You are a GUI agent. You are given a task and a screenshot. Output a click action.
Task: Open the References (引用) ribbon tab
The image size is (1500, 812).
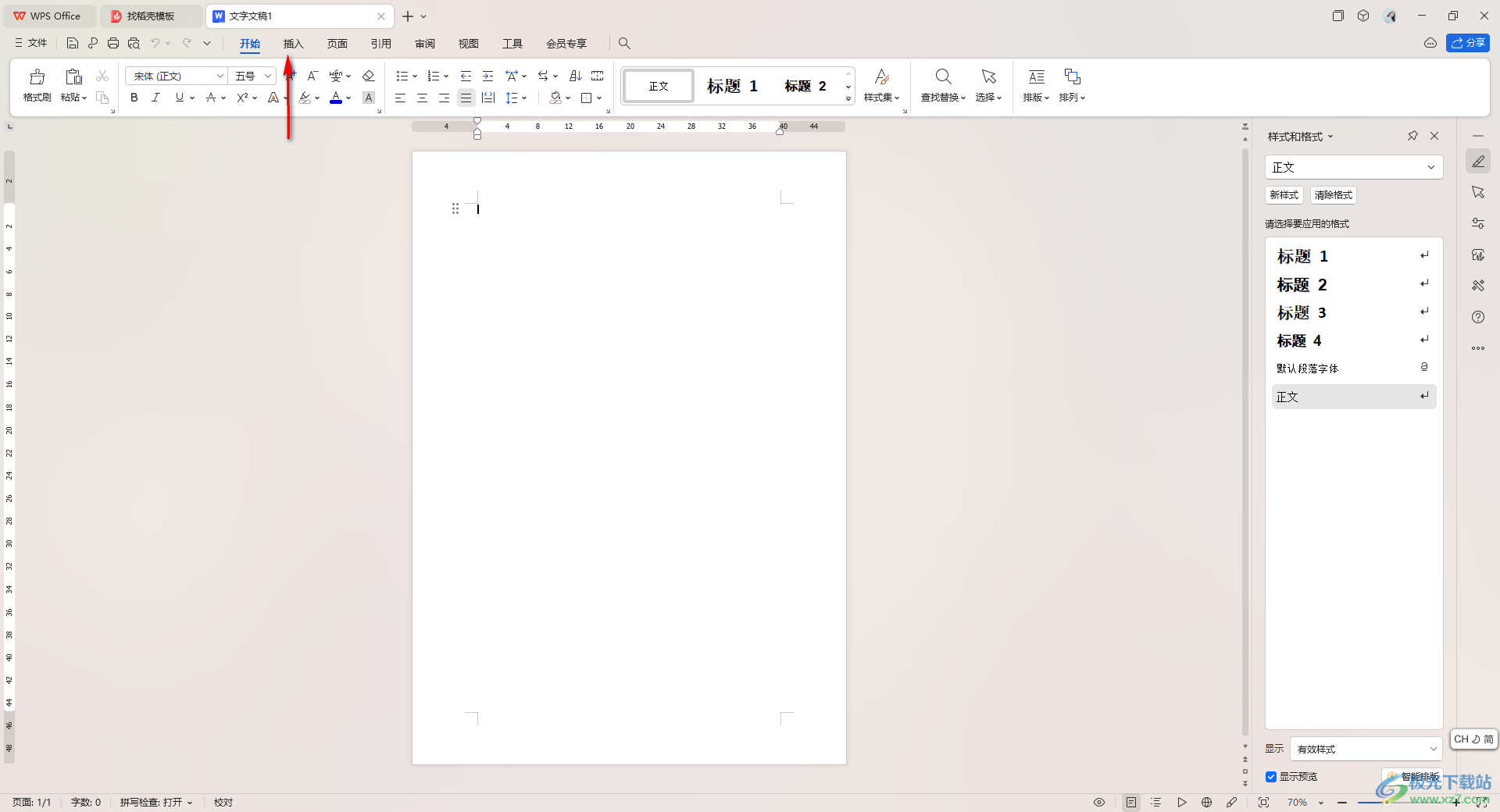pyautogui.click(x=380, y=44)
